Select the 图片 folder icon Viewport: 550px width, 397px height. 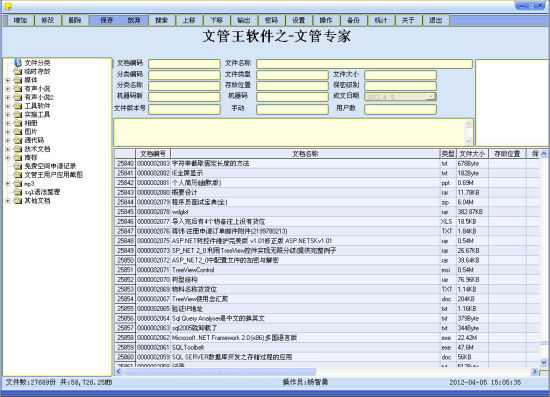(x=18, y=132)
